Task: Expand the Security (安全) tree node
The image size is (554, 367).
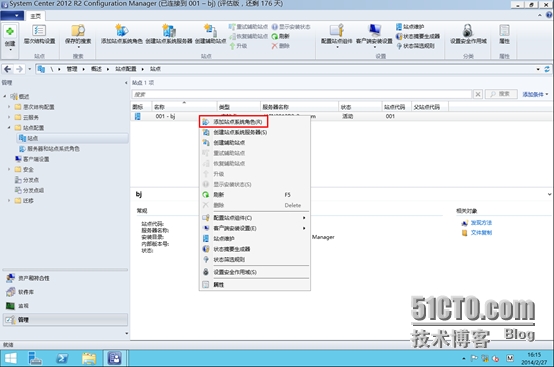Action: [9, 170]
